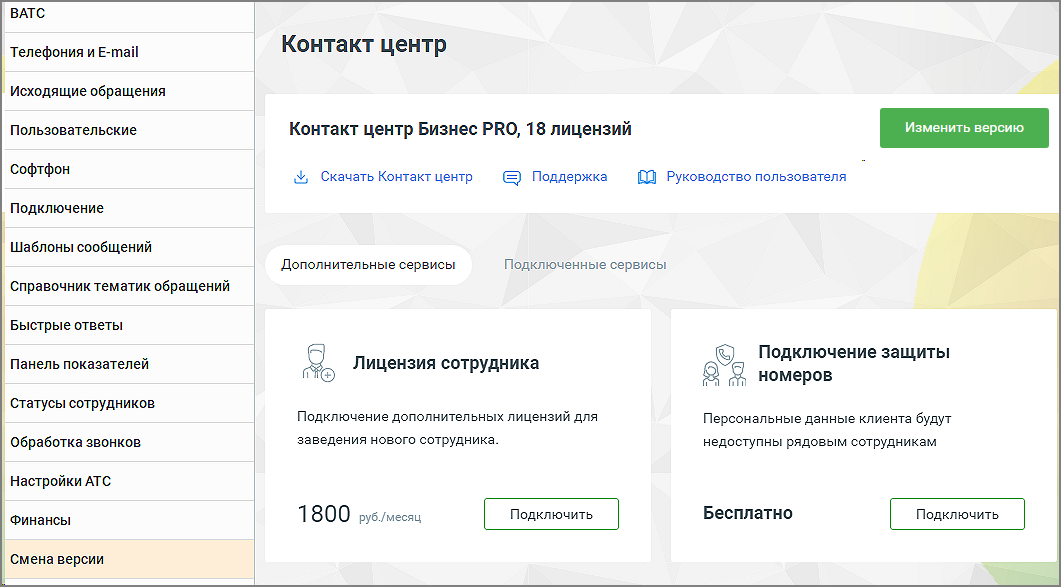Click Подключить for Подключение защиты номеров
1061x587 pixels.
pyautogui.click(x=957, y=514)
